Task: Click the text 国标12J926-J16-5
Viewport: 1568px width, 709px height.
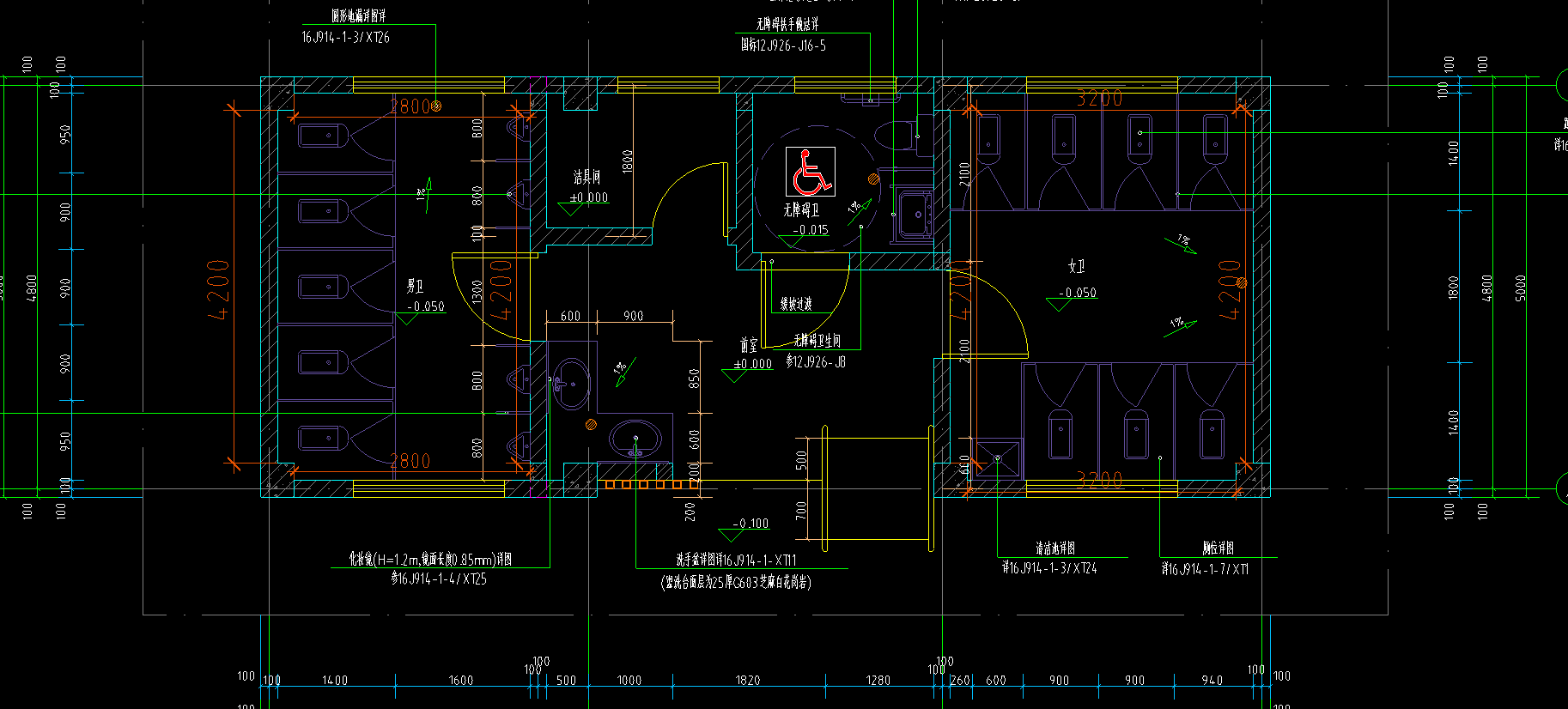Action: [x=784, y=45]
